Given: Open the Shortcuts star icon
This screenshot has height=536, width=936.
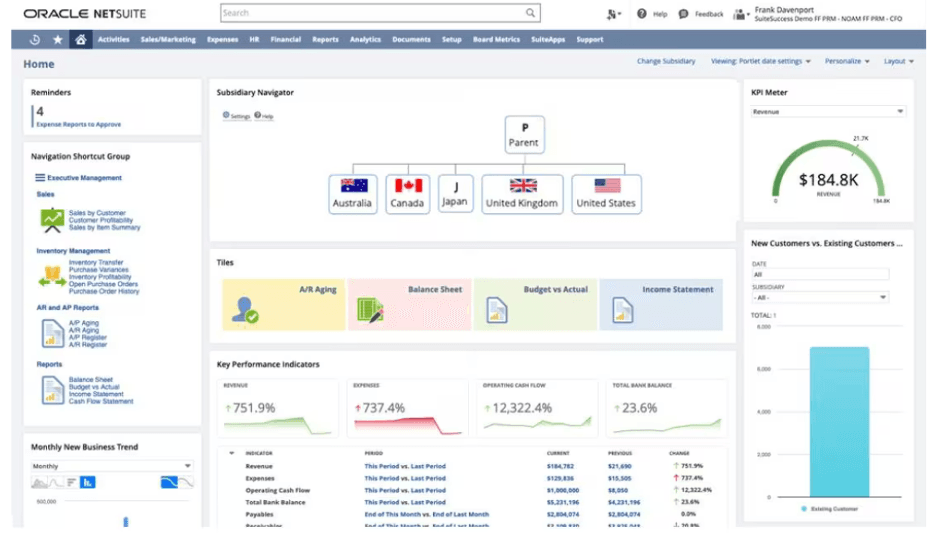Looking at the screenshot, I should point(57,40).
